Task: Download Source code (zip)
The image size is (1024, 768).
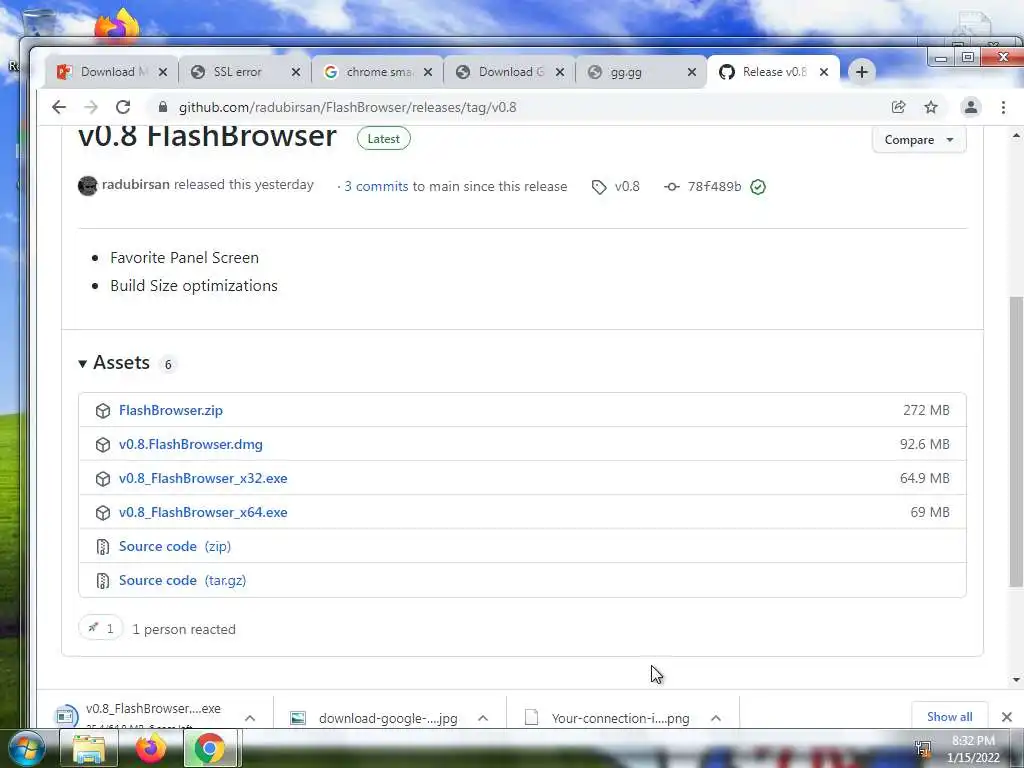Action: pos(175,546)
